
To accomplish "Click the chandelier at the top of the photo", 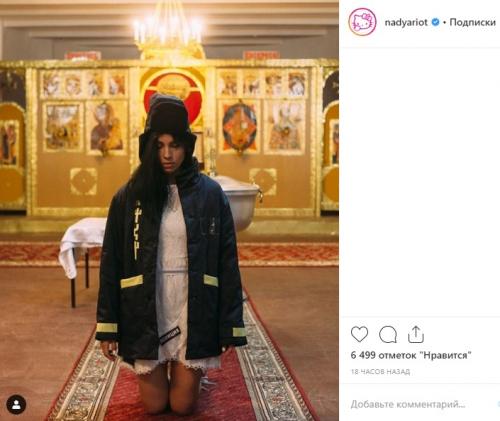I will (x=169, y=33).
